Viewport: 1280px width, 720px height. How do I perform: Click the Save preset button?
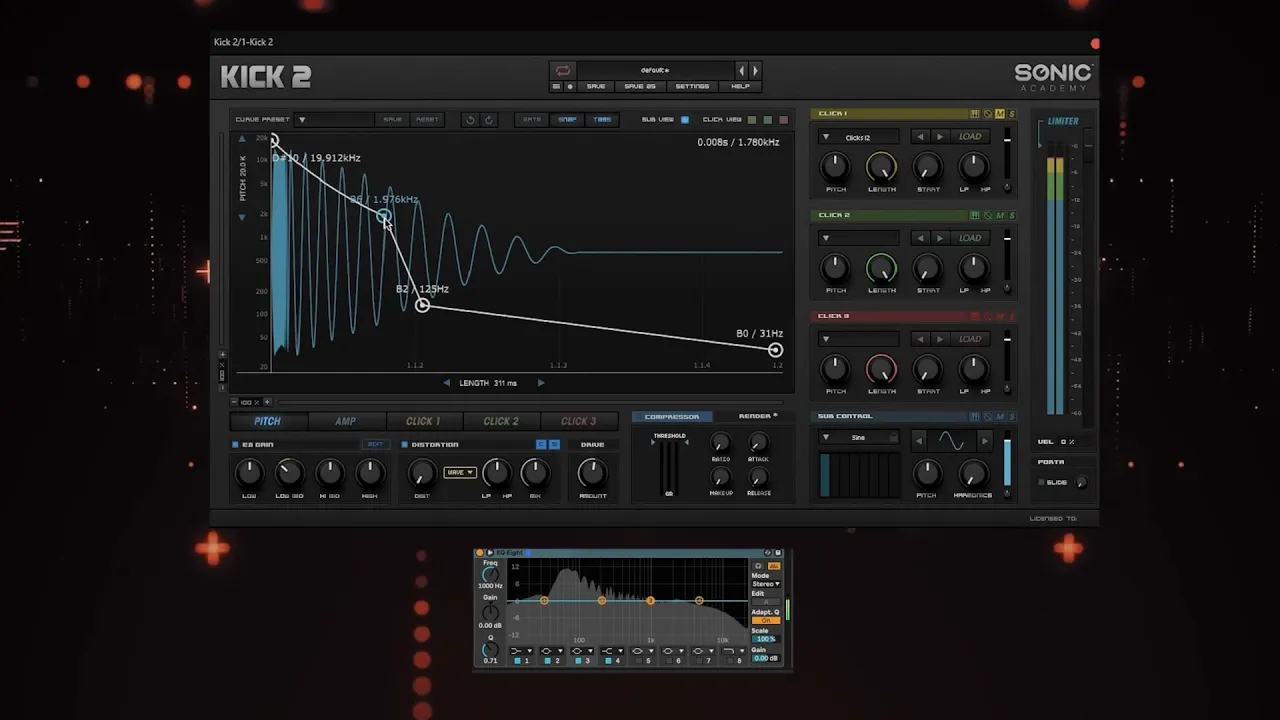point(596,86)
